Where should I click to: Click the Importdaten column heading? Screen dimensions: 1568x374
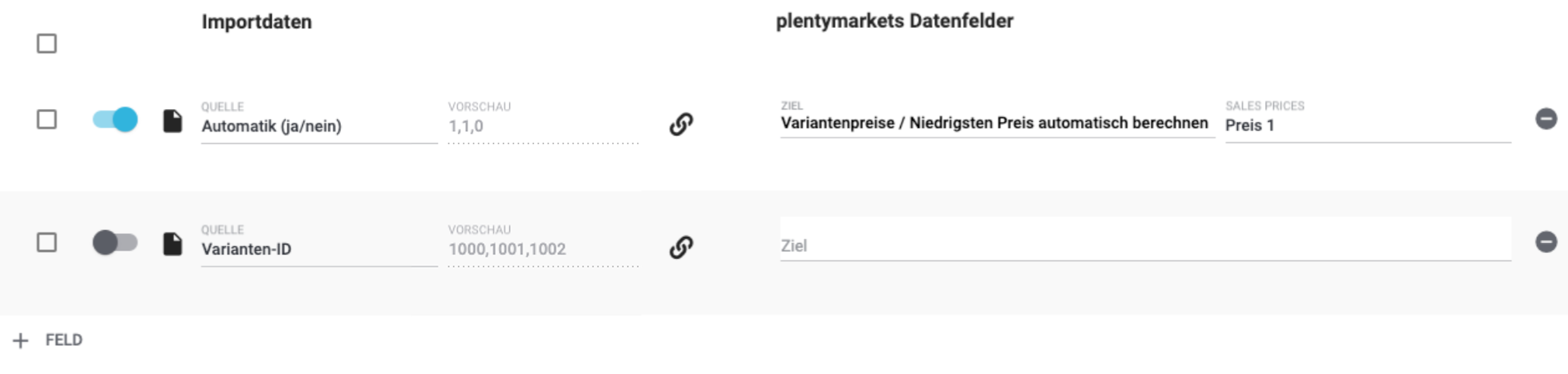tap(257, 22)
